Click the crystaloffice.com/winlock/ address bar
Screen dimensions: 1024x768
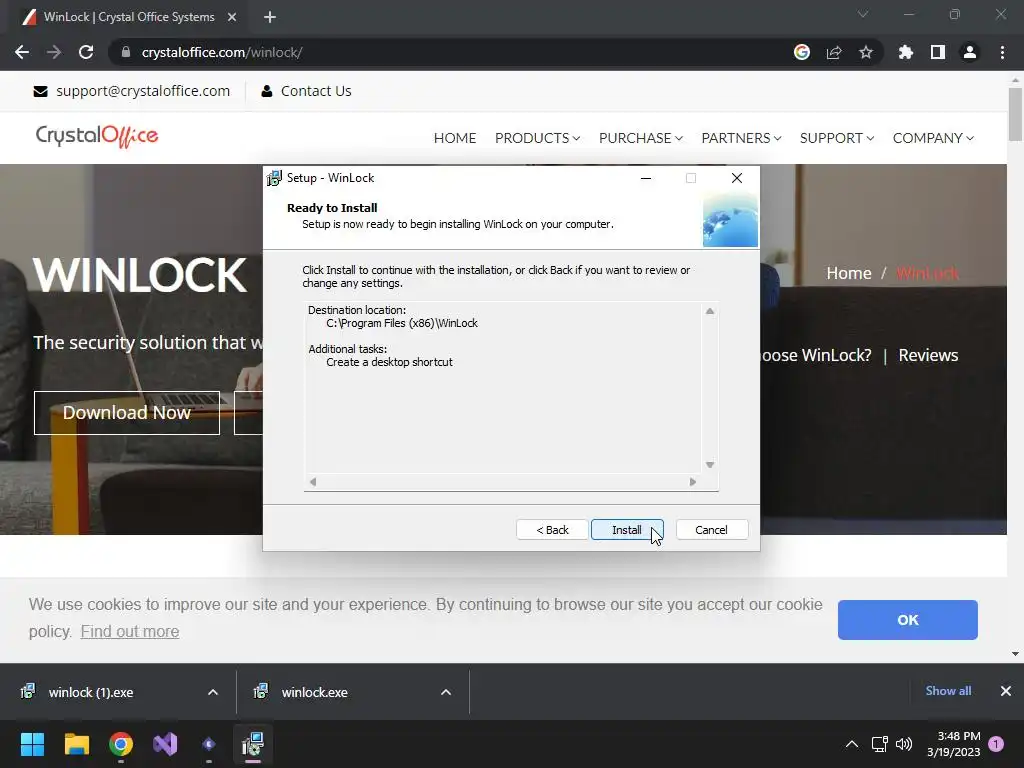(451, 52)
